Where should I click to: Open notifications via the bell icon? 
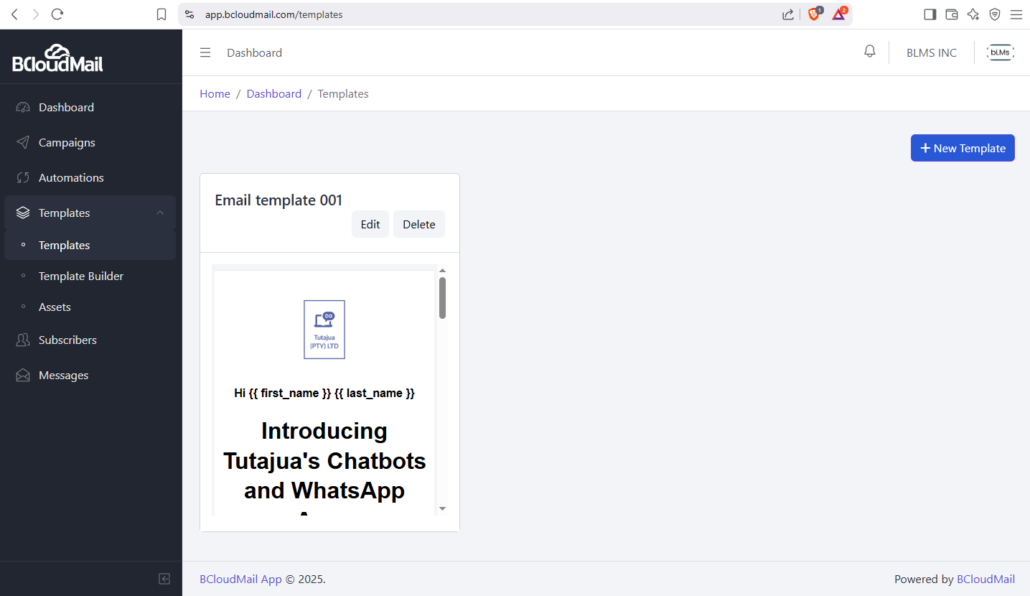870,51
